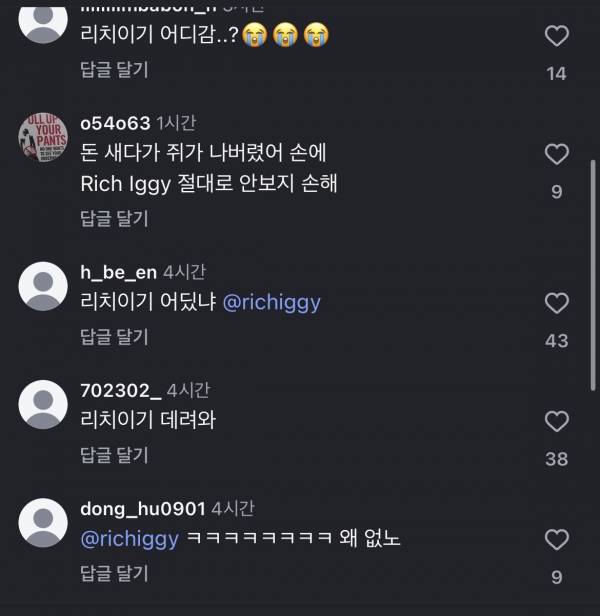The width and height of the screenshot is (600, 616).
Task: Reply to dong_hu0901's comment
Action: tap(114, 573)
